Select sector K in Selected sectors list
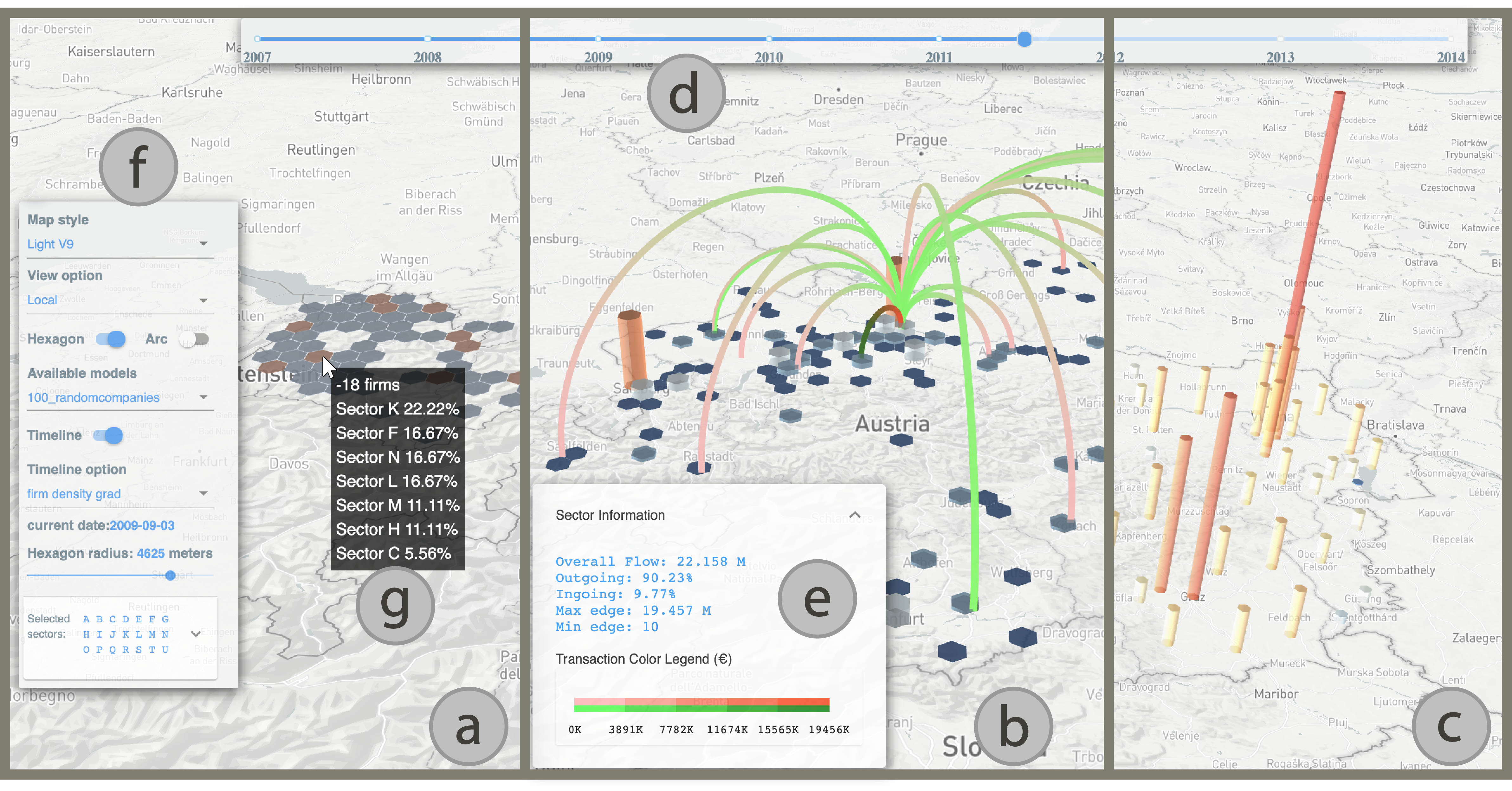This screenshot has width=1512, height=791. coord(126,634)
